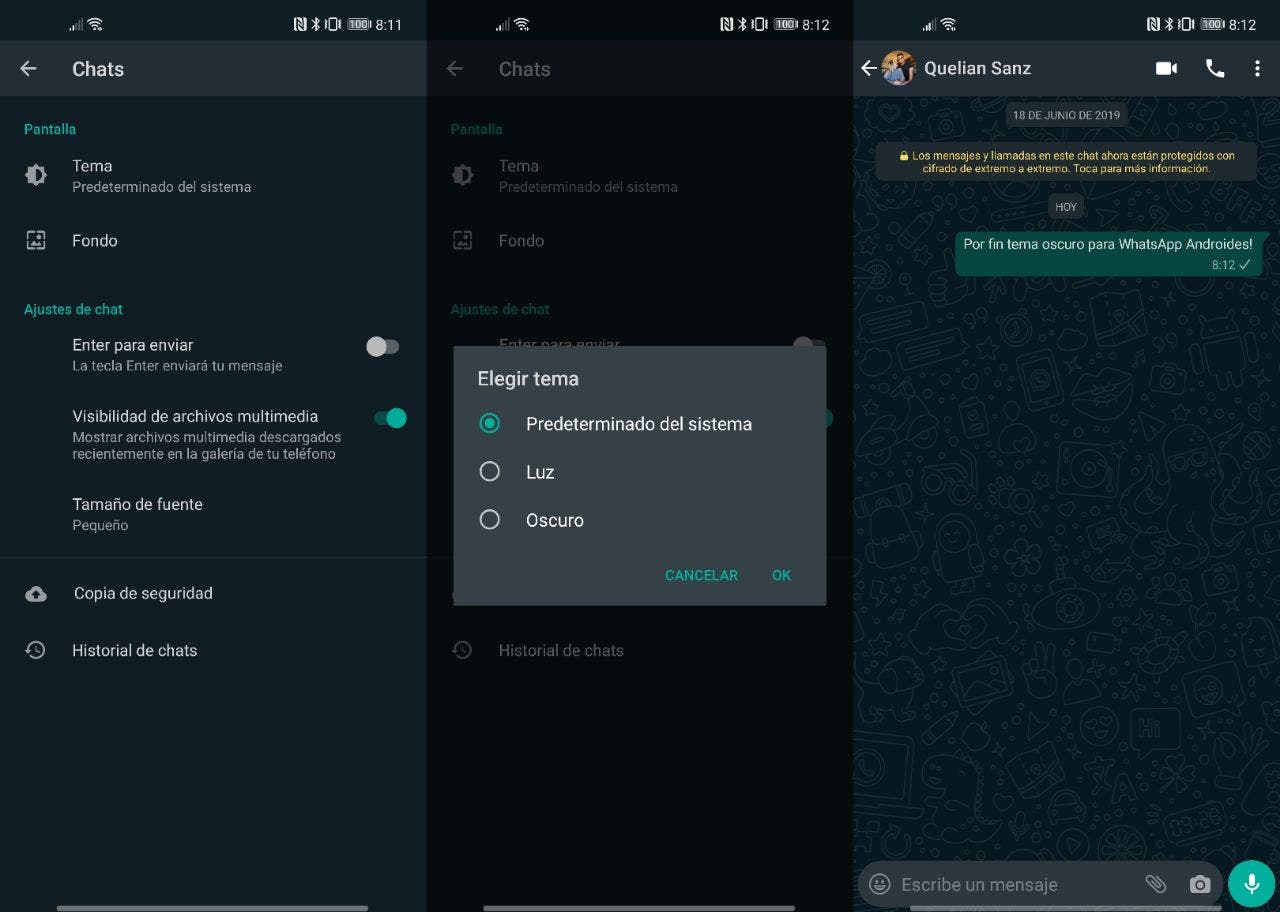
Task: Go back from the left Chats settings screen
Action: point(28,68)
